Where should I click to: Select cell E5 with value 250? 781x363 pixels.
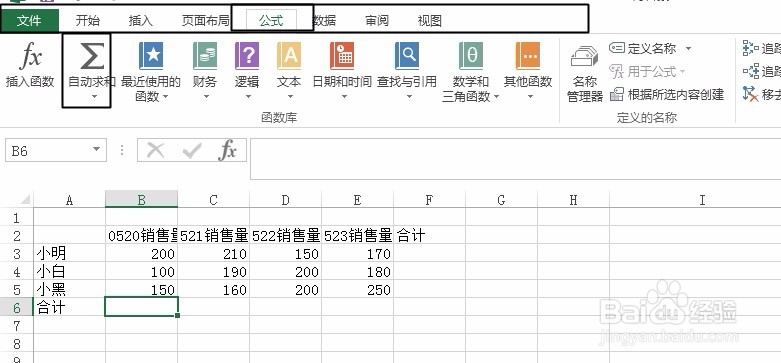[x=358, y=289]
